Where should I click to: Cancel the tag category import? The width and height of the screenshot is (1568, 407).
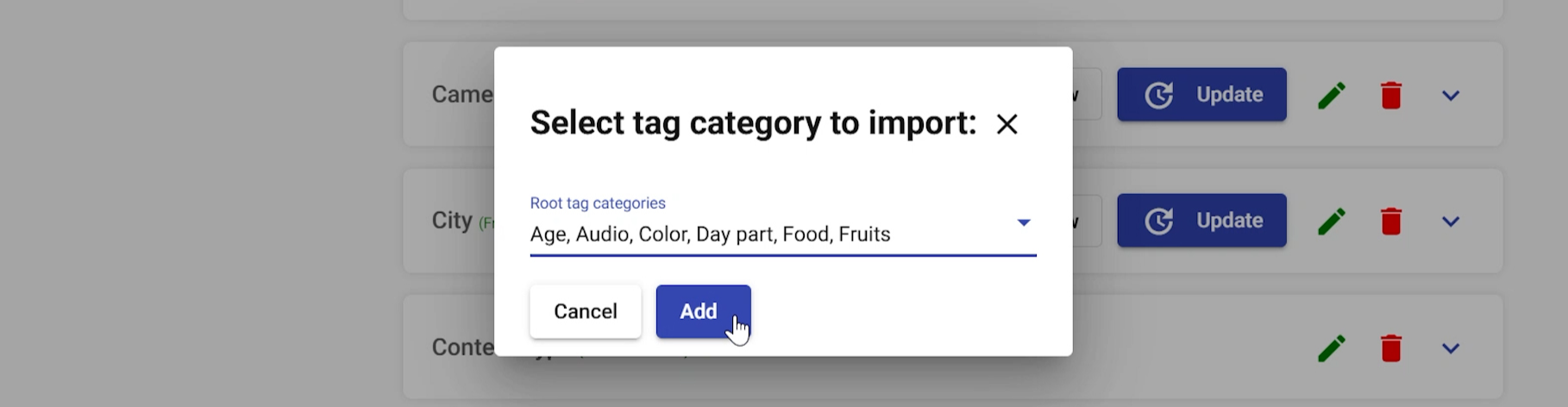(x=585, y=311)
